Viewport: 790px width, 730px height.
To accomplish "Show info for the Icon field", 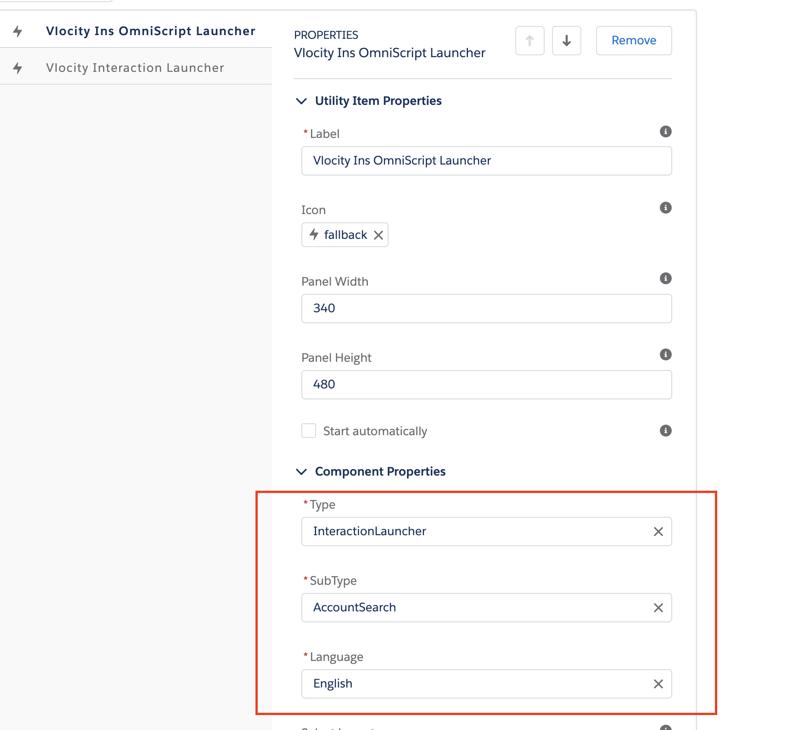I will coord(665,208).
